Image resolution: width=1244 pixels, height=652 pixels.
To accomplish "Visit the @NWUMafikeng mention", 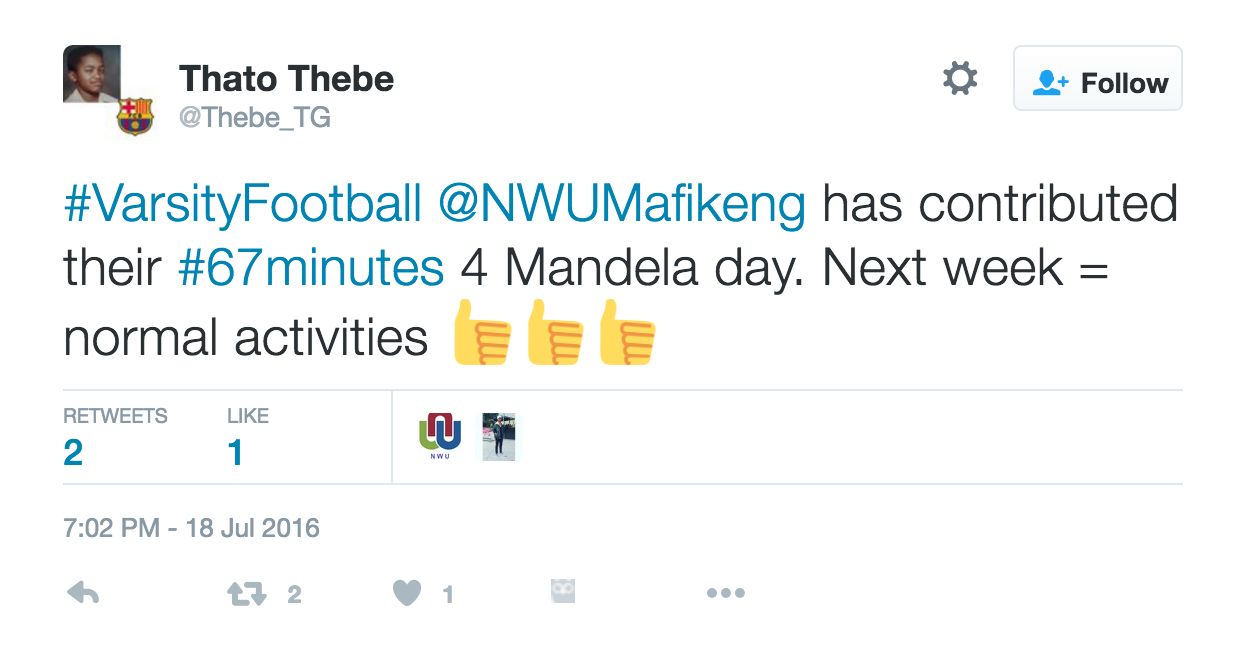I will [x=622, y=204].
